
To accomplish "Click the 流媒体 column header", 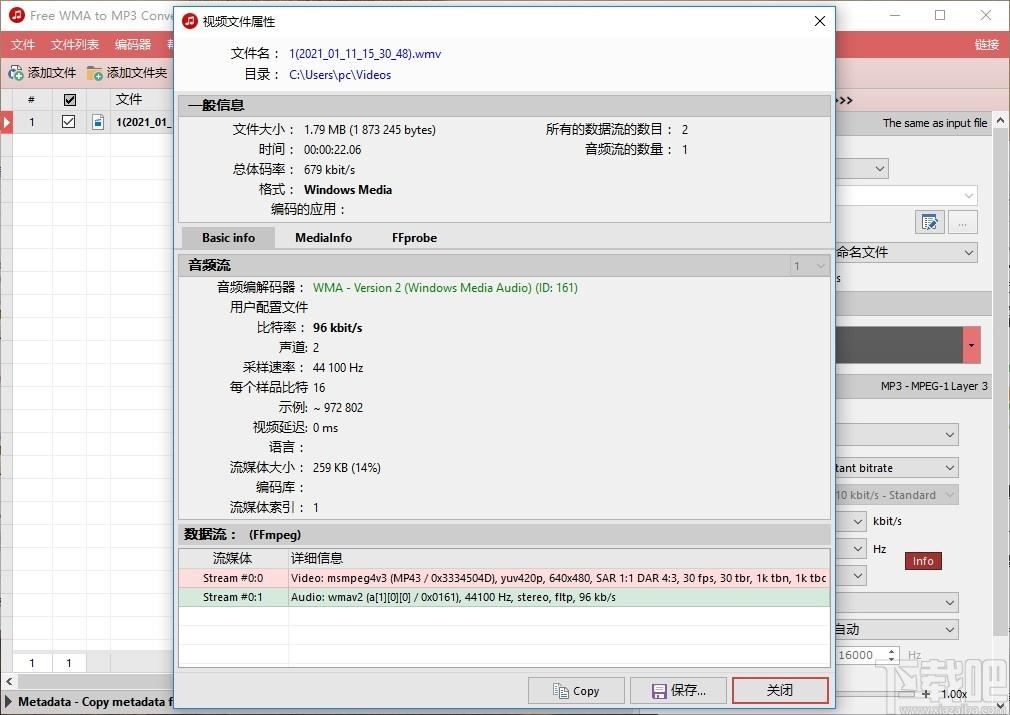I will (x=233, y=558).
